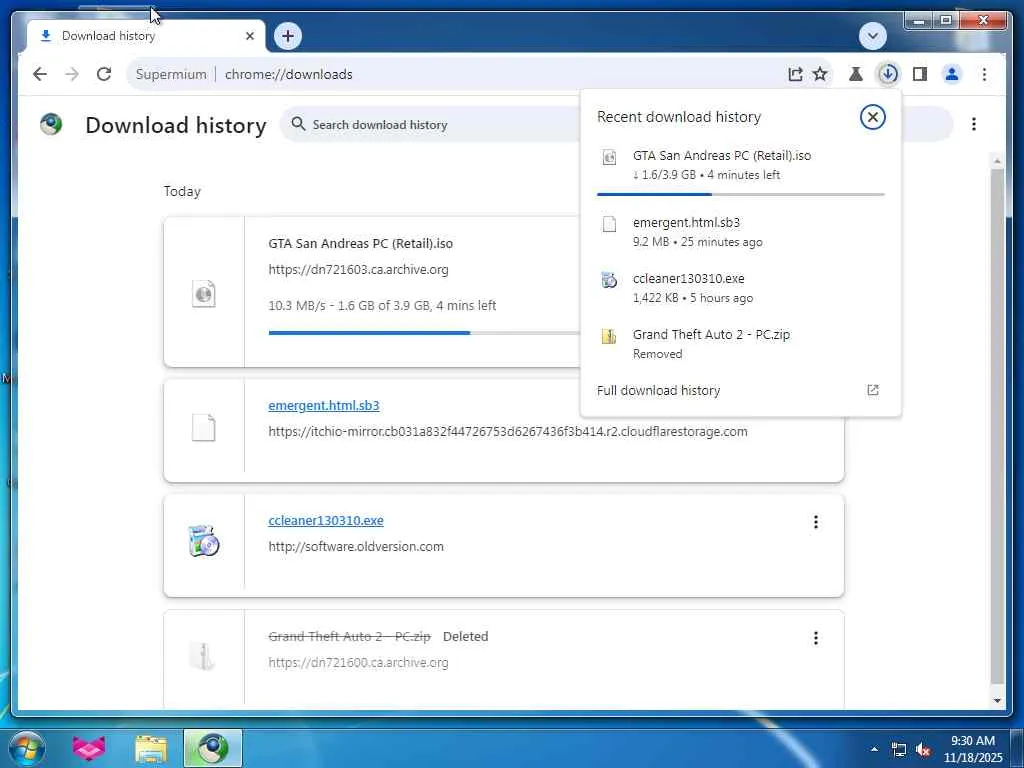Open the Windows Start button
The width and height of the screenshot is (1024, 768).
pos(26,748)
